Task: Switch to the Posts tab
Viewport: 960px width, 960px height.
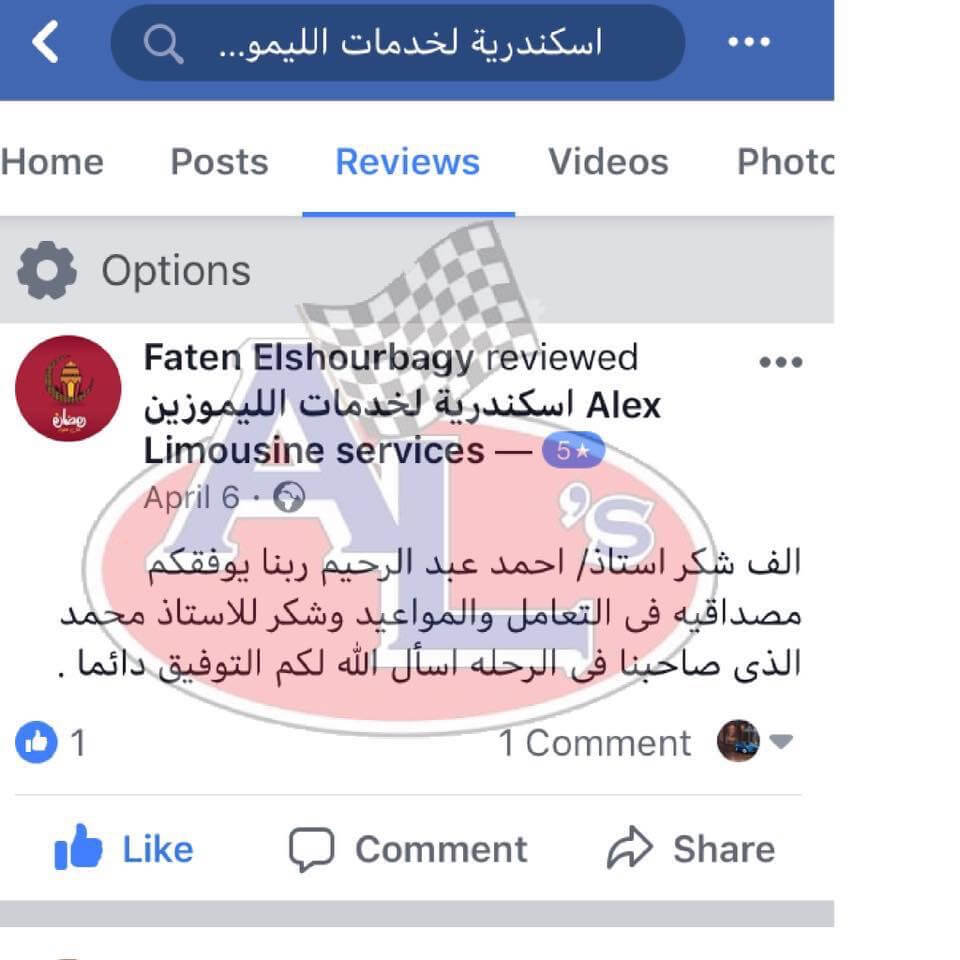Action: coord(219,162)
